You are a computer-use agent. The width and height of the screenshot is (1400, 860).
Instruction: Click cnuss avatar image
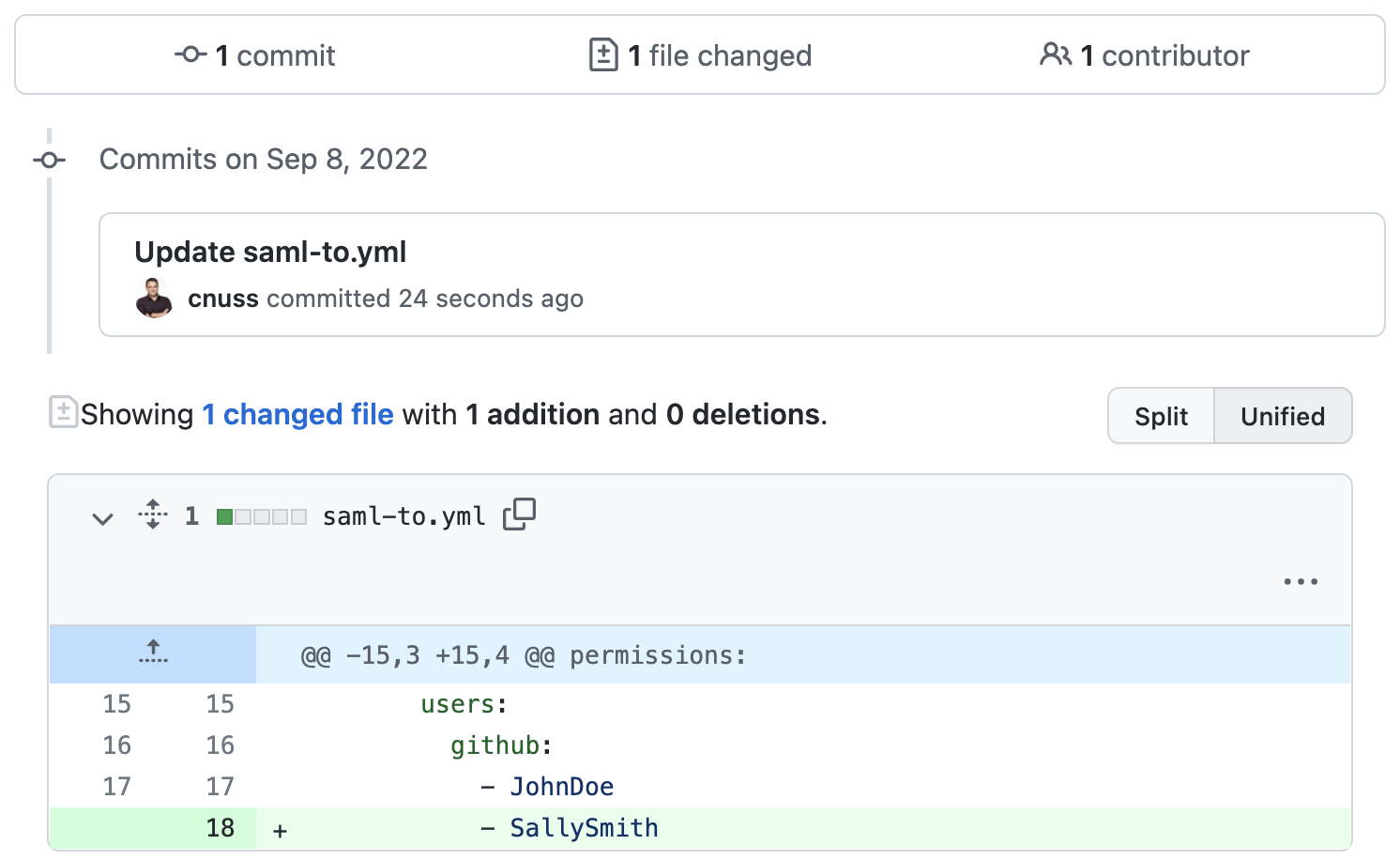coord(154,299)
